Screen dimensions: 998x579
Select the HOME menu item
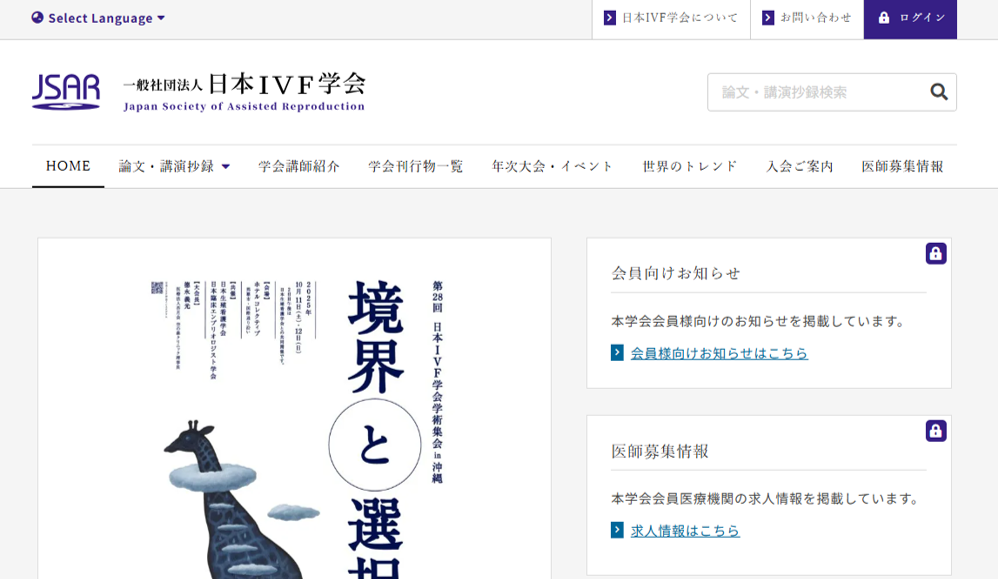click(x=68, y=166)
